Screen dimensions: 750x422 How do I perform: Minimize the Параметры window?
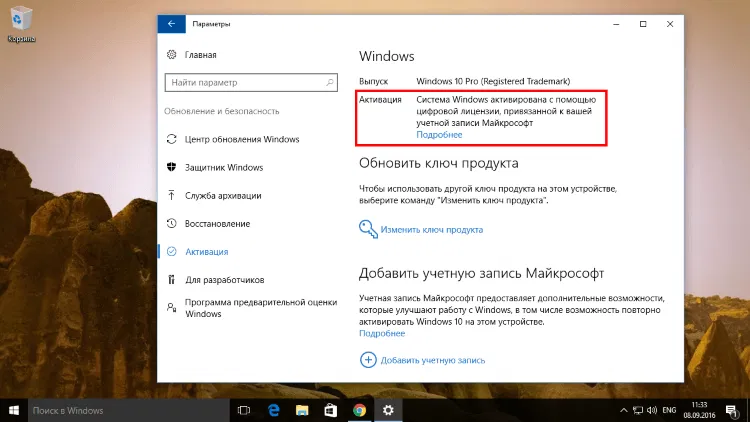(x=616, y=24)
